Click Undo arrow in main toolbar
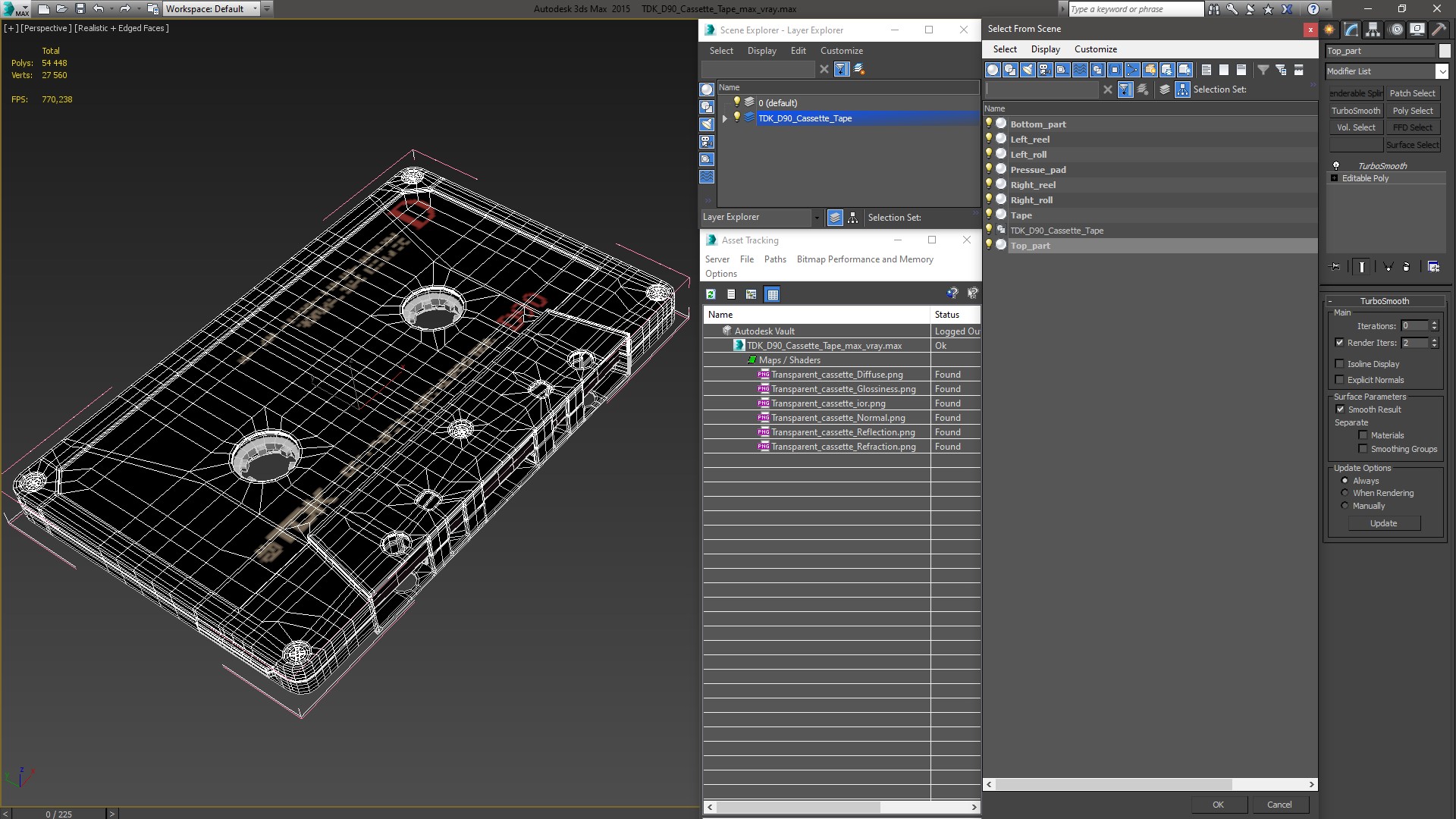 pos(99,9)
